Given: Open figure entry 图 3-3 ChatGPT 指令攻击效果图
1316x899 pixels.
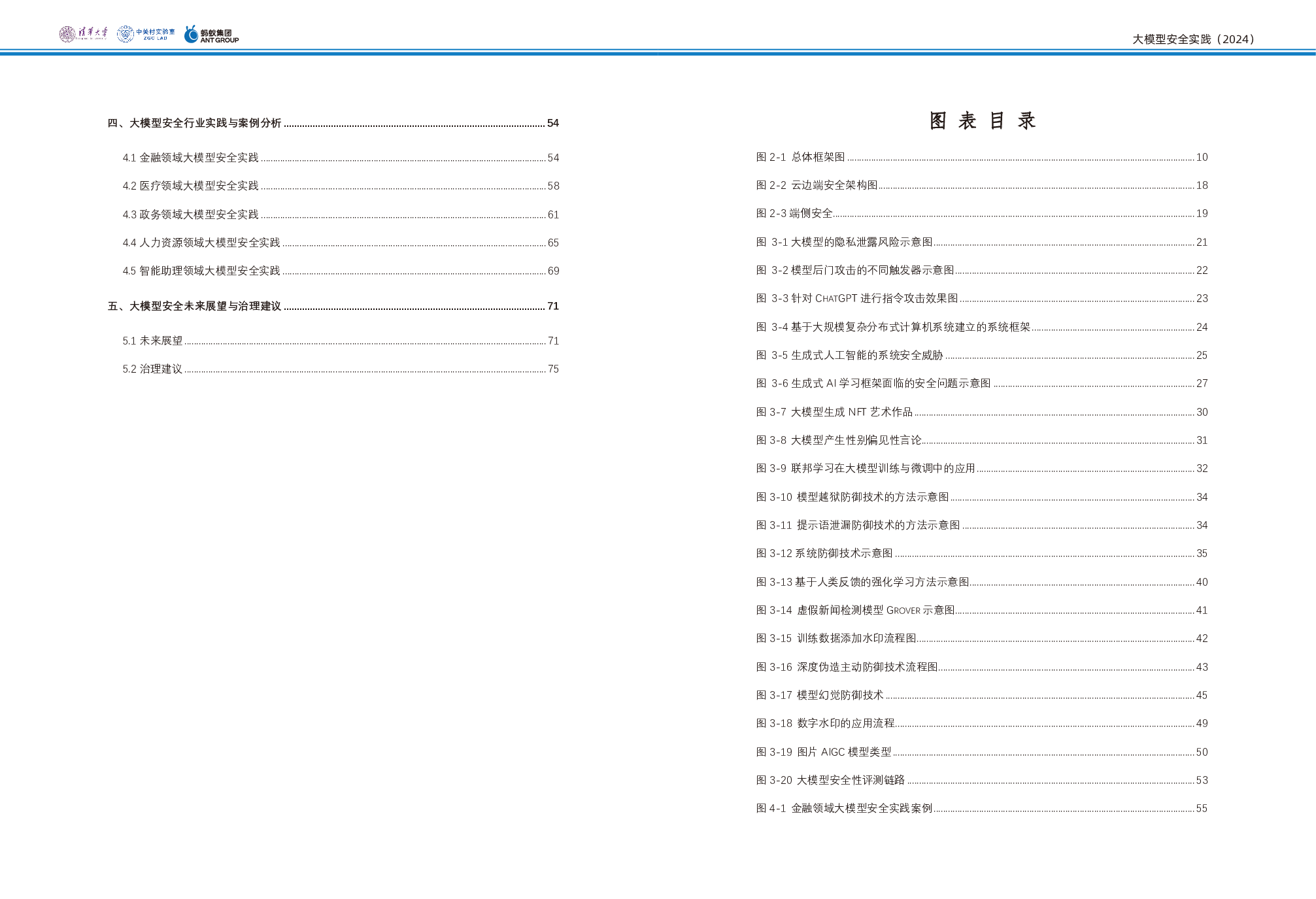Looking at the screenshot, I should [x=857, y=298].
